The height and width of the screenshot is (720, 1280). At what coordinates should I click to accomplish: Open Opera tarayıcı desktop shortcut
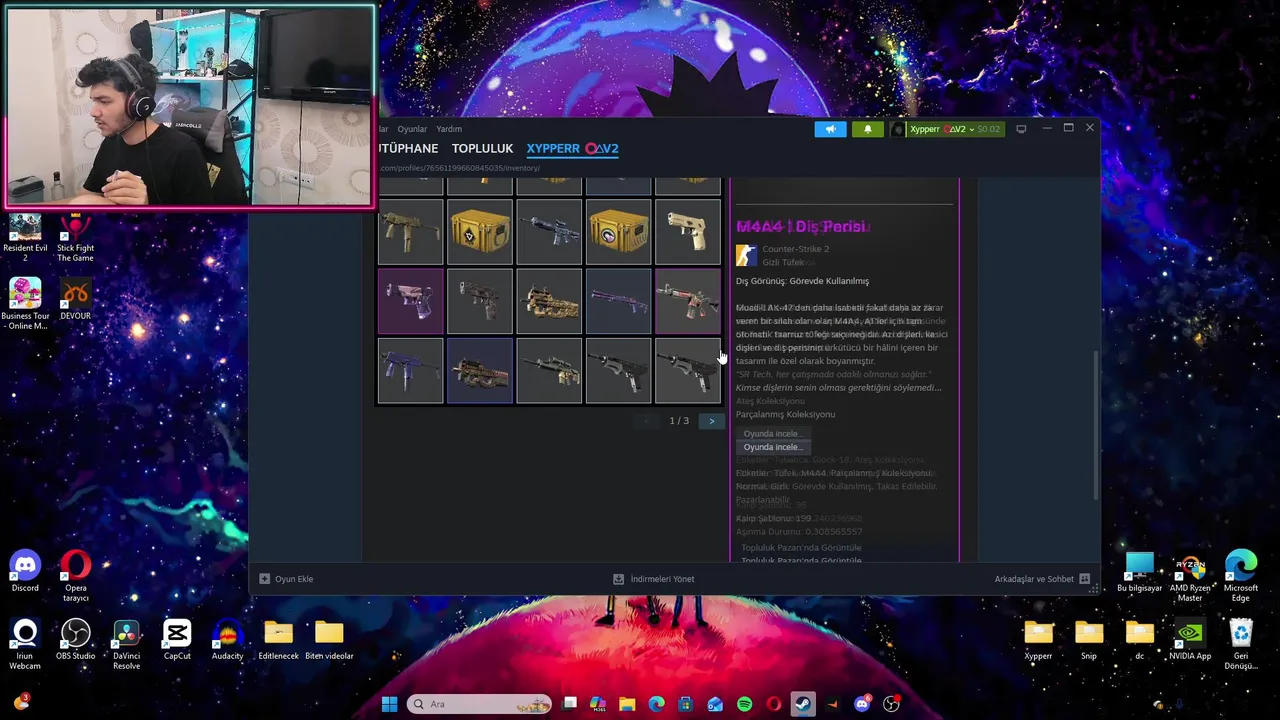[x=75, y=575]
